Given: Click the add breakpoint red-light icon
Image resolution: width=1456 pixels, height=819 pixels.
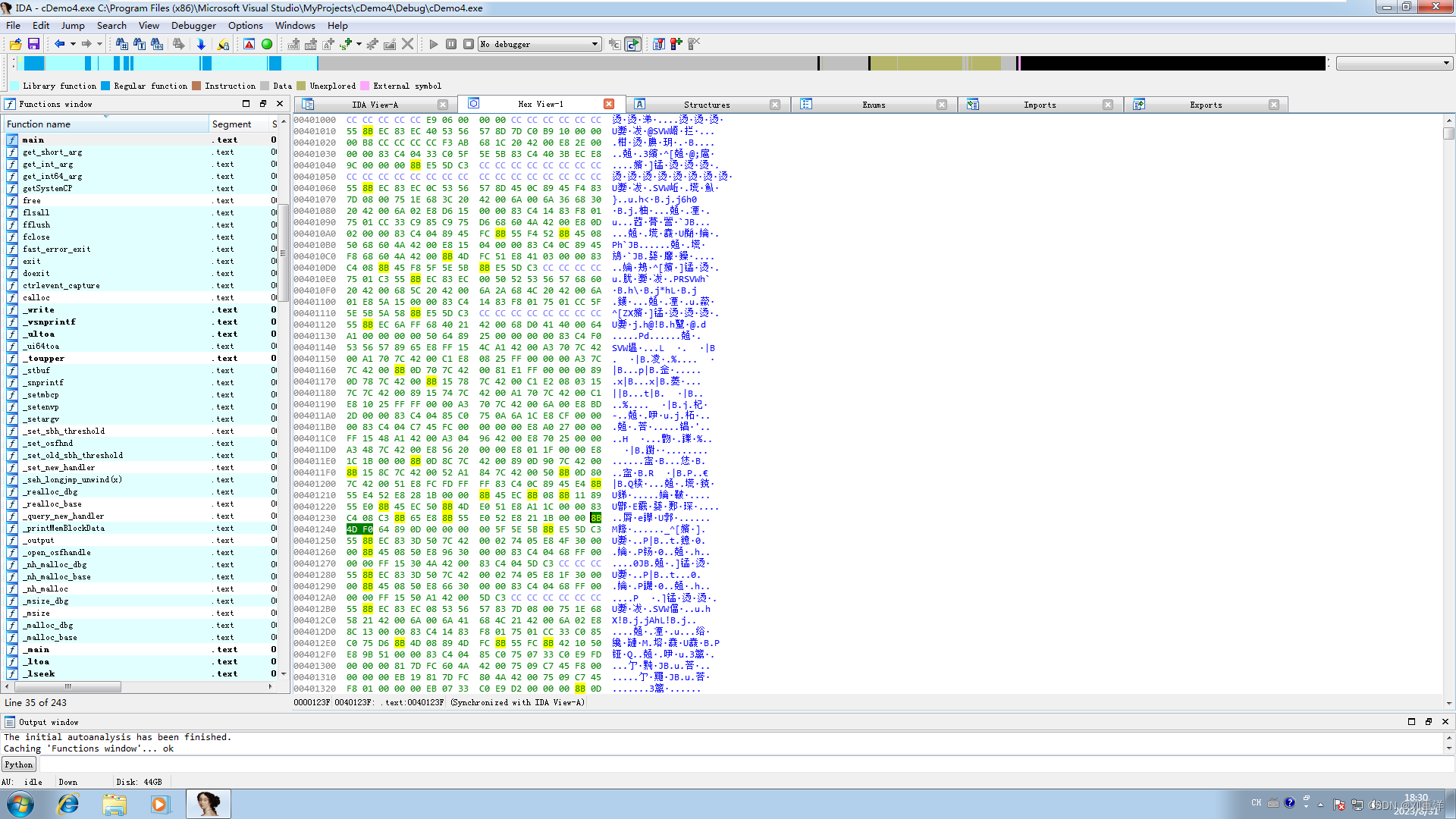Looking at the screenshot, I should point(676,44).
